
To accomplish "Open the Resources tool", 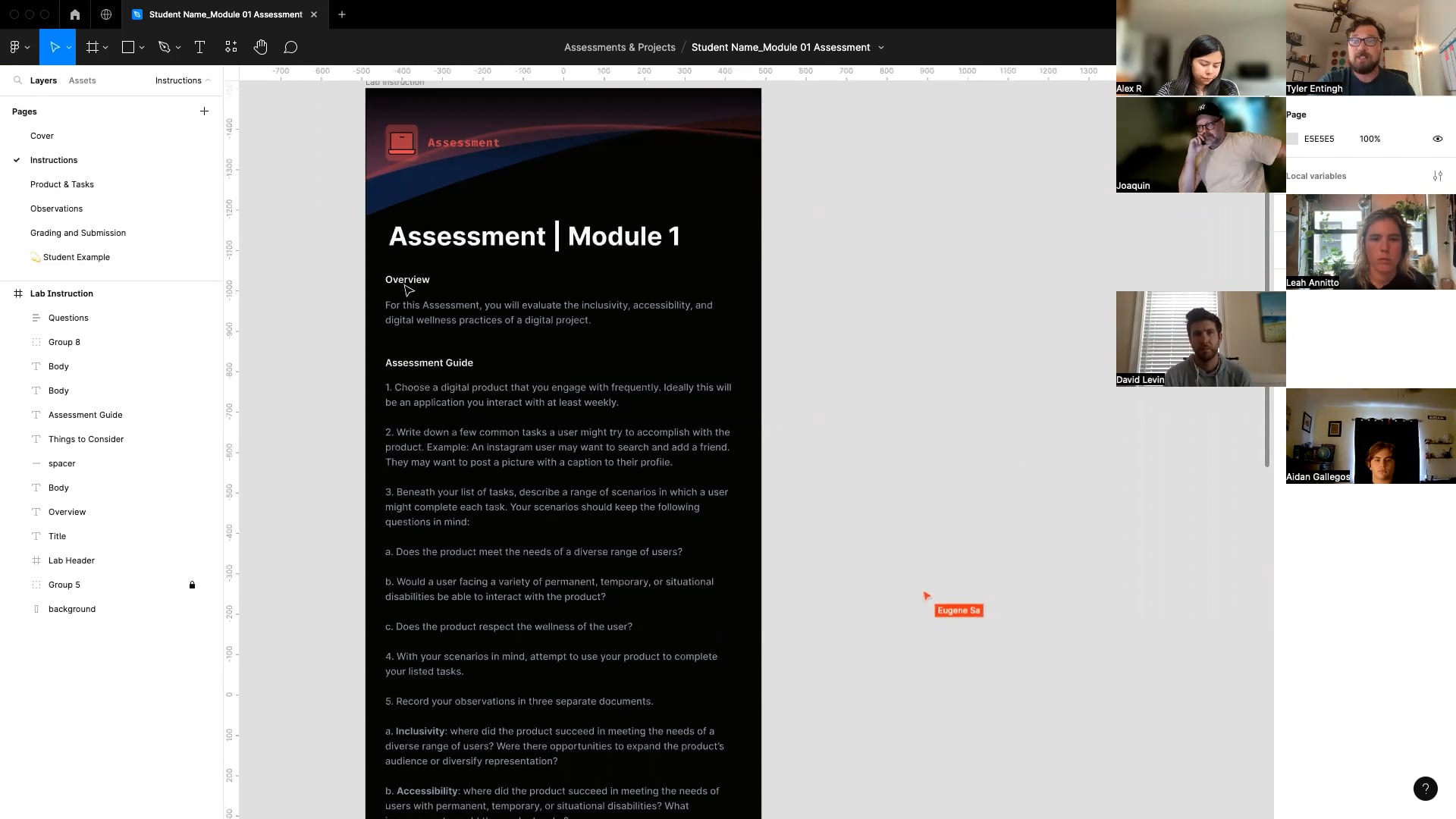I will pos(231,47).
